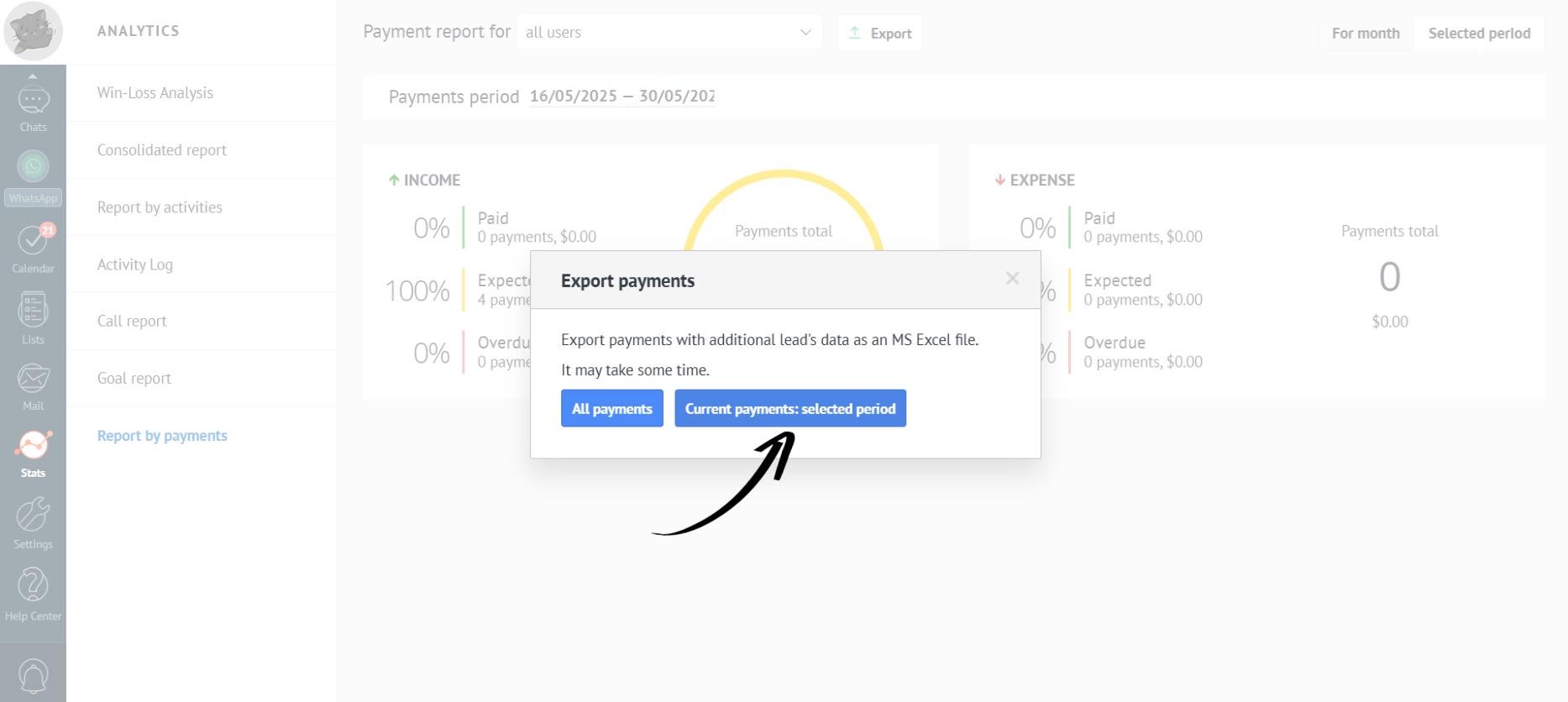The width and height of the screenshot is (1568, 702).
Task: Switch to the For month tab
Action: 1365,34
